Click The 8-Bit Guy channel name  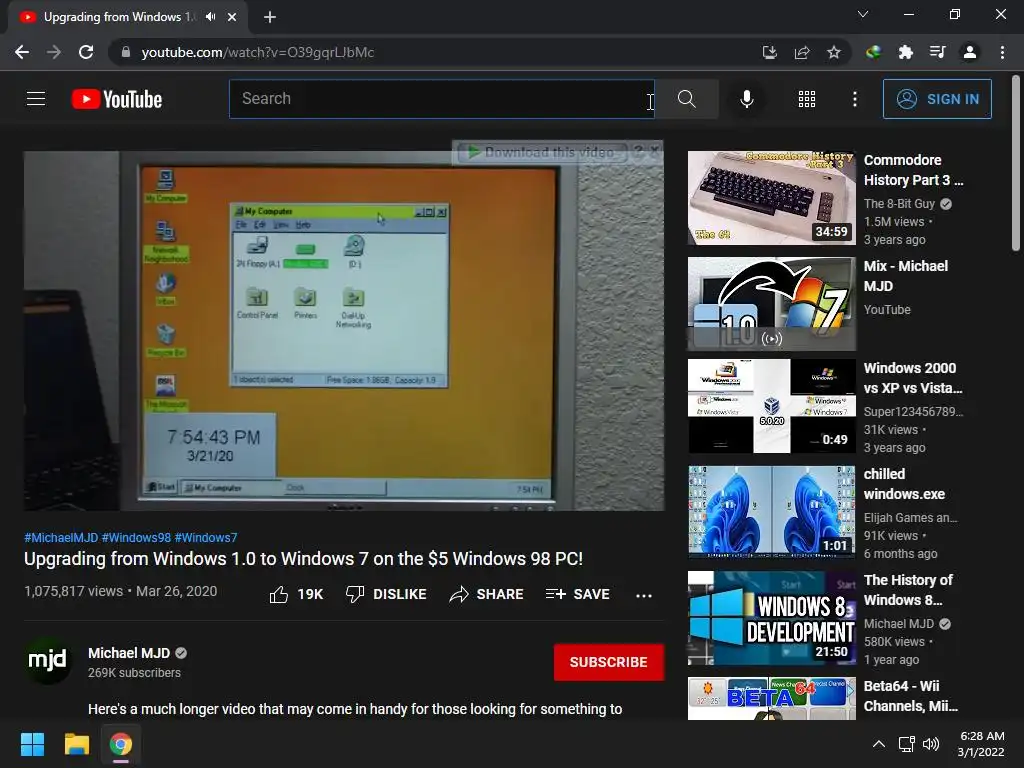tap(899, 204)
